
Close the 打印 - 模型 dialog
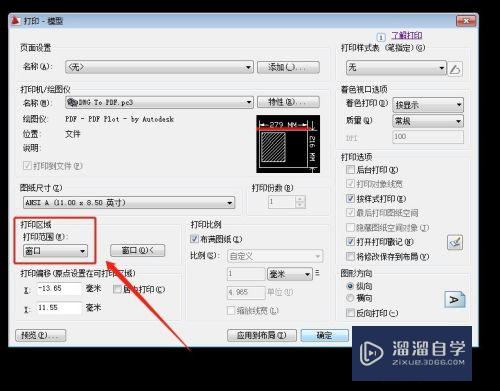pyautogui.click(x=466, y=21)
